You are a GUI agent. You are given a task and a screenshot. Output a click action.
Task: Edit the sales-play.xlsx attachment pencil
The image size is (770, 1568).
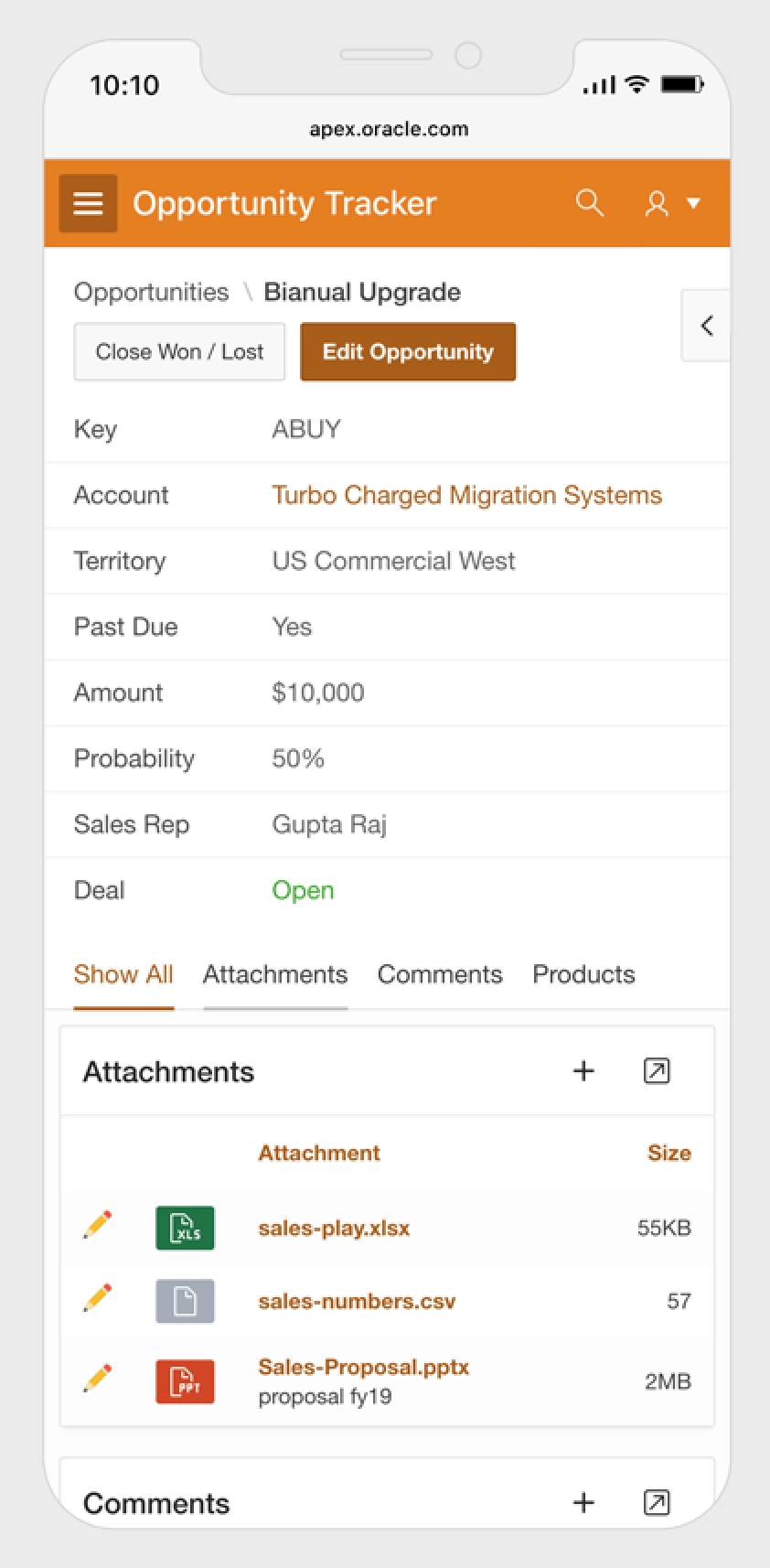pos(98,1225)
